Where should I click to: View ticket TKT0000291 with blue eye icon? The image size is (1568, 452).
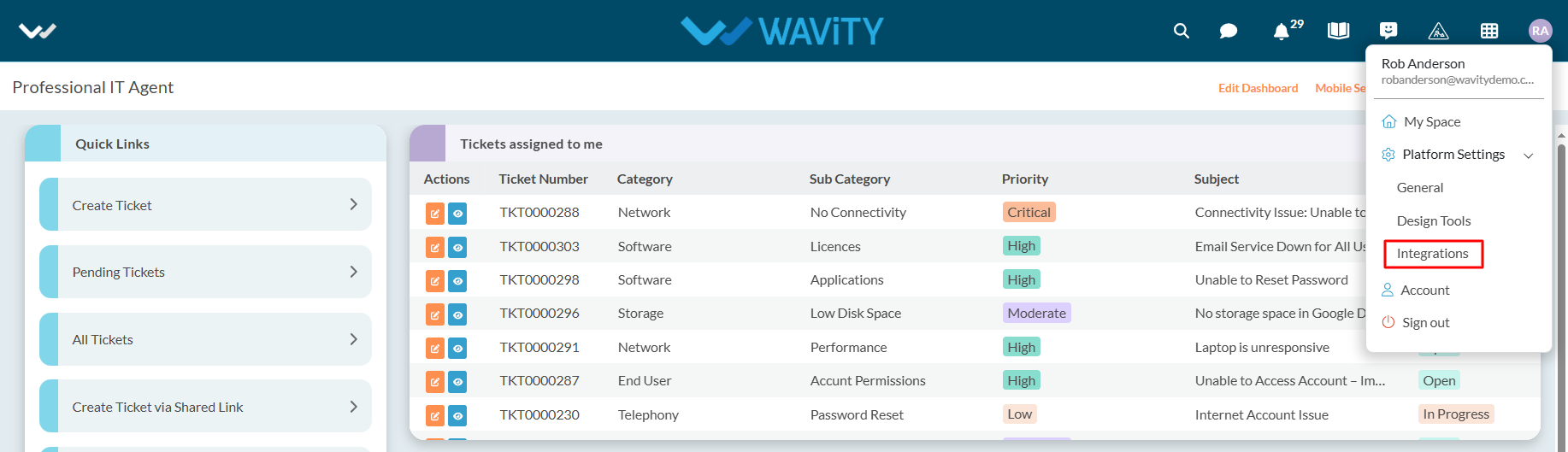tap(457, 348)
